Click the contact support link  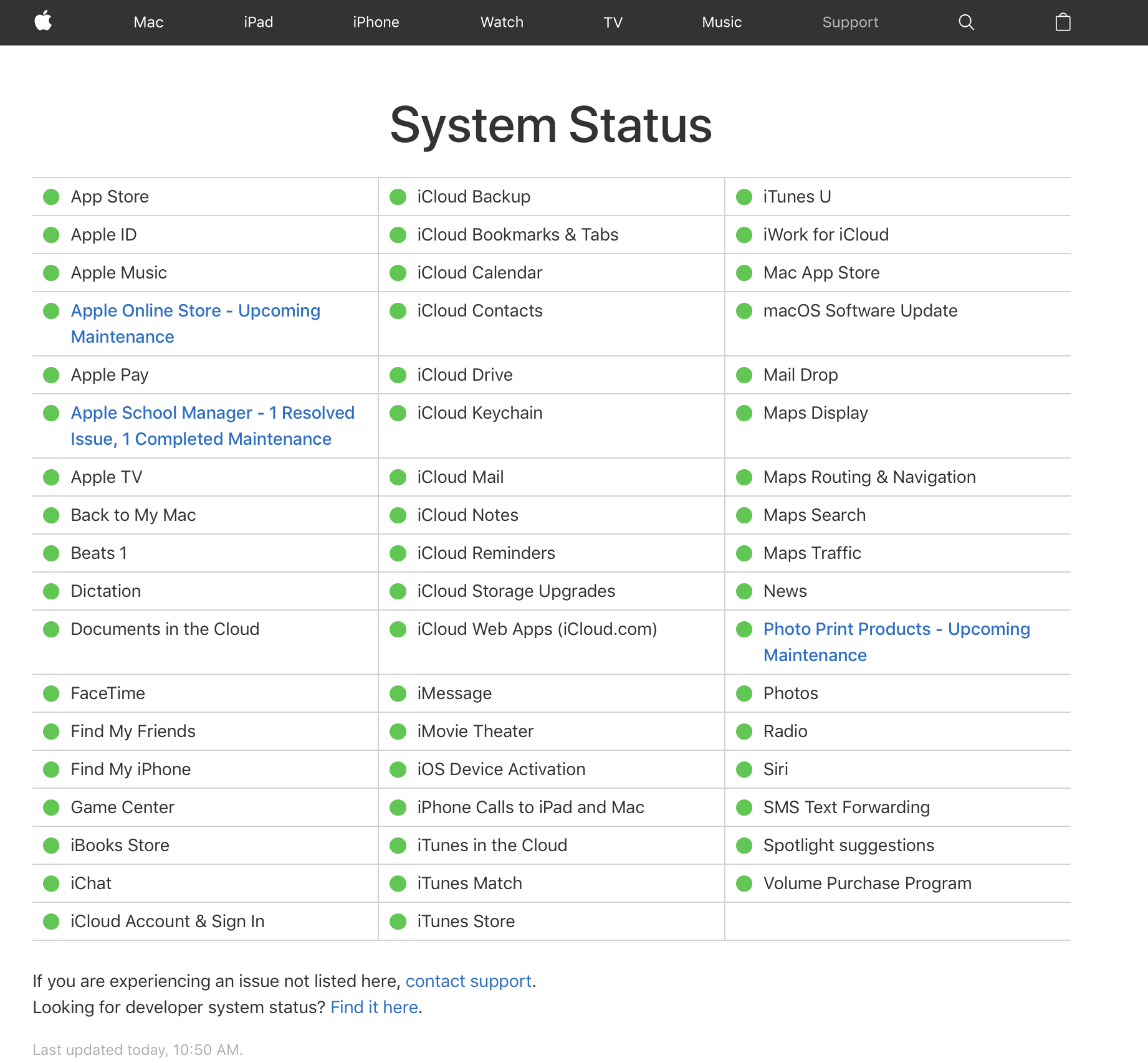(x=468, y=981)
